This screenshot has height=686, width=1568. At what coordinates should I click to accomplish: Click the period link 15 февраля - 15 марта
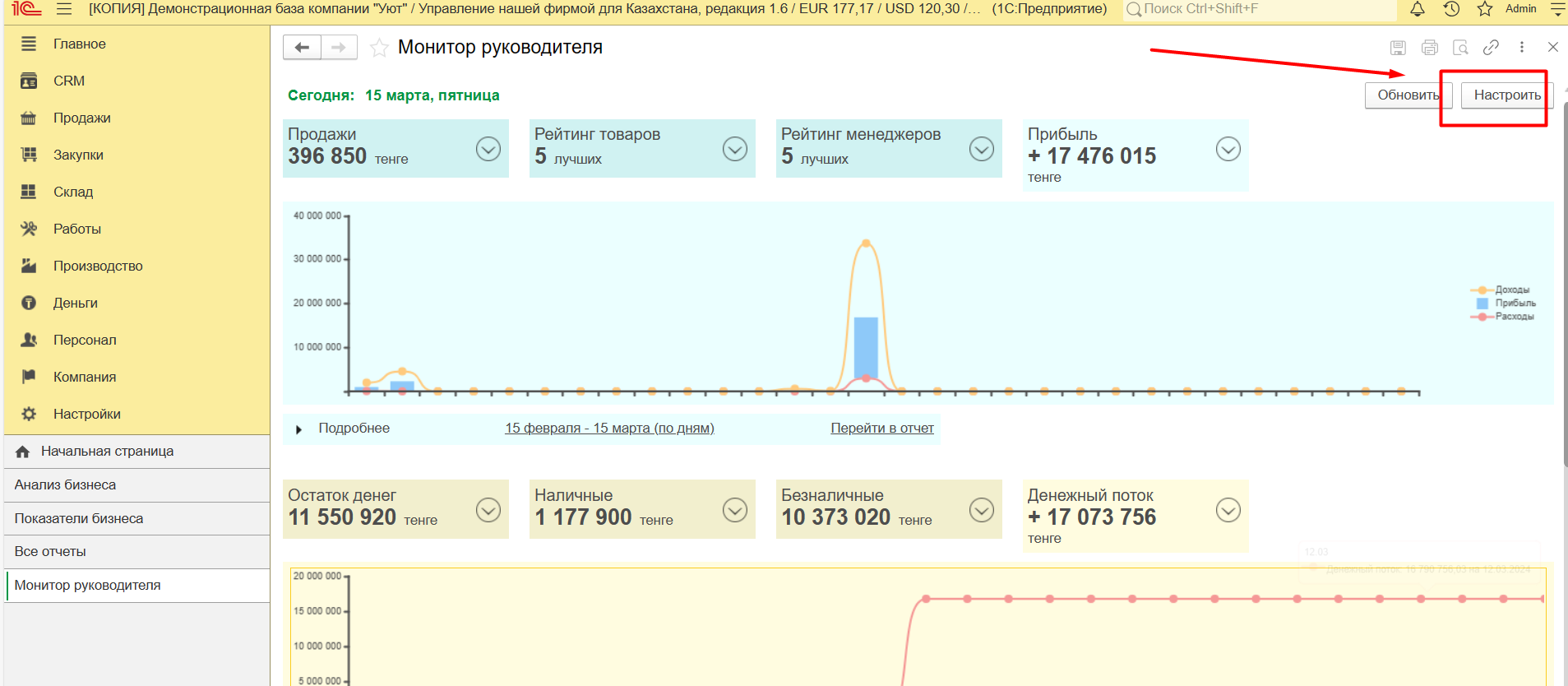[x=609, y=428]
